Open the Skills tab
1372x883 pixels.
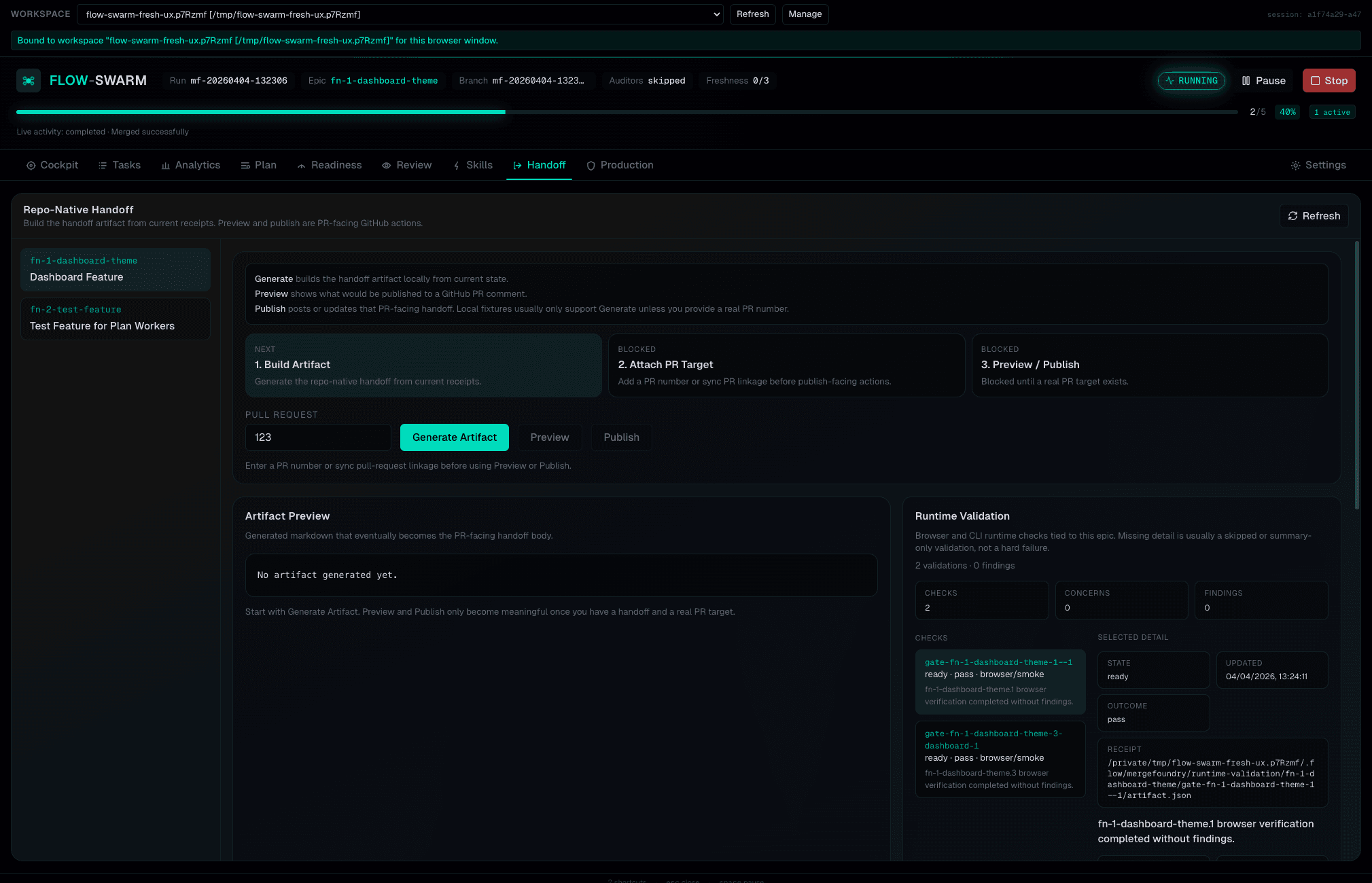click(x=472, y=165)
